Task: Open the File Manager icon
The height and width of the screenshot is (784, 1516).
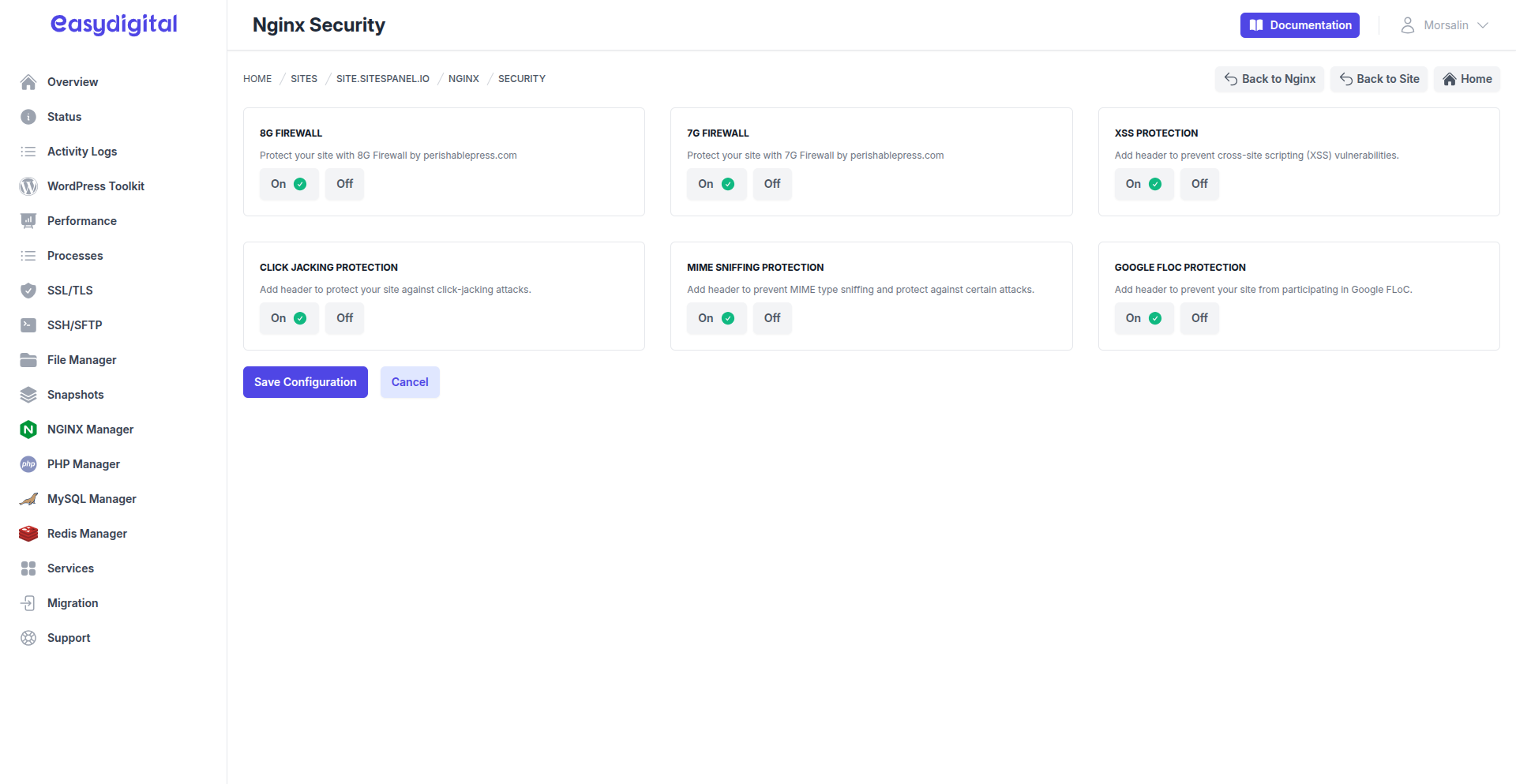Action: pos(28,359)
